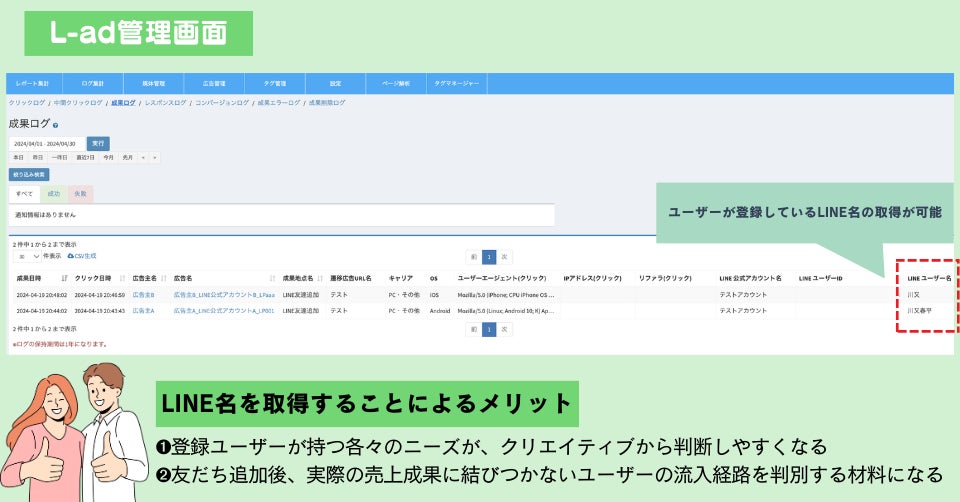Image resolution: width=960 pixels, height=502 pixels.
Task: Click the 広告主B advertiser link
Action: (x=143, y=295)
